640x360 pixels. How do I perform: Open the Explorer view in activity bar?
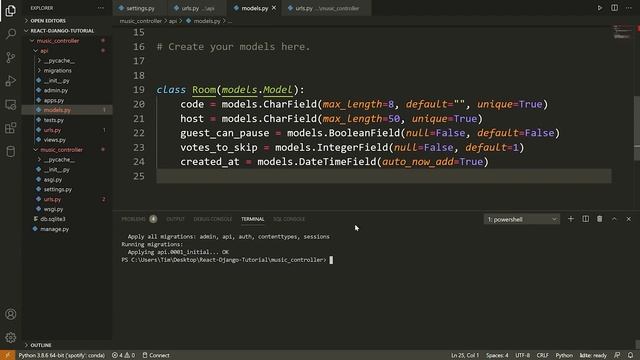11,10
